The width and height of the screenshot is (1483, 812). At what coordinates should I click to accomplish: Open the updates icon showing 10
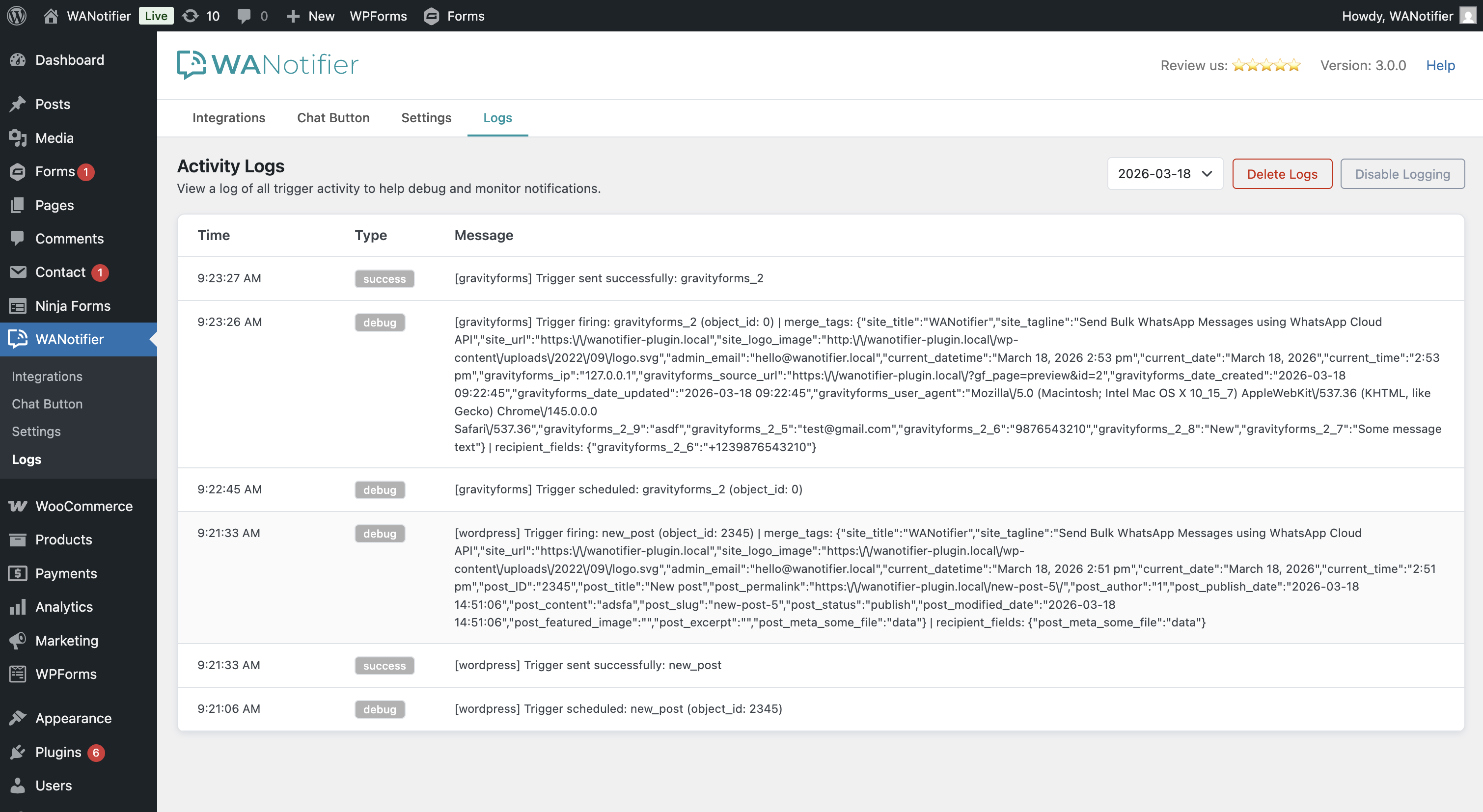(x=191, y=16)
